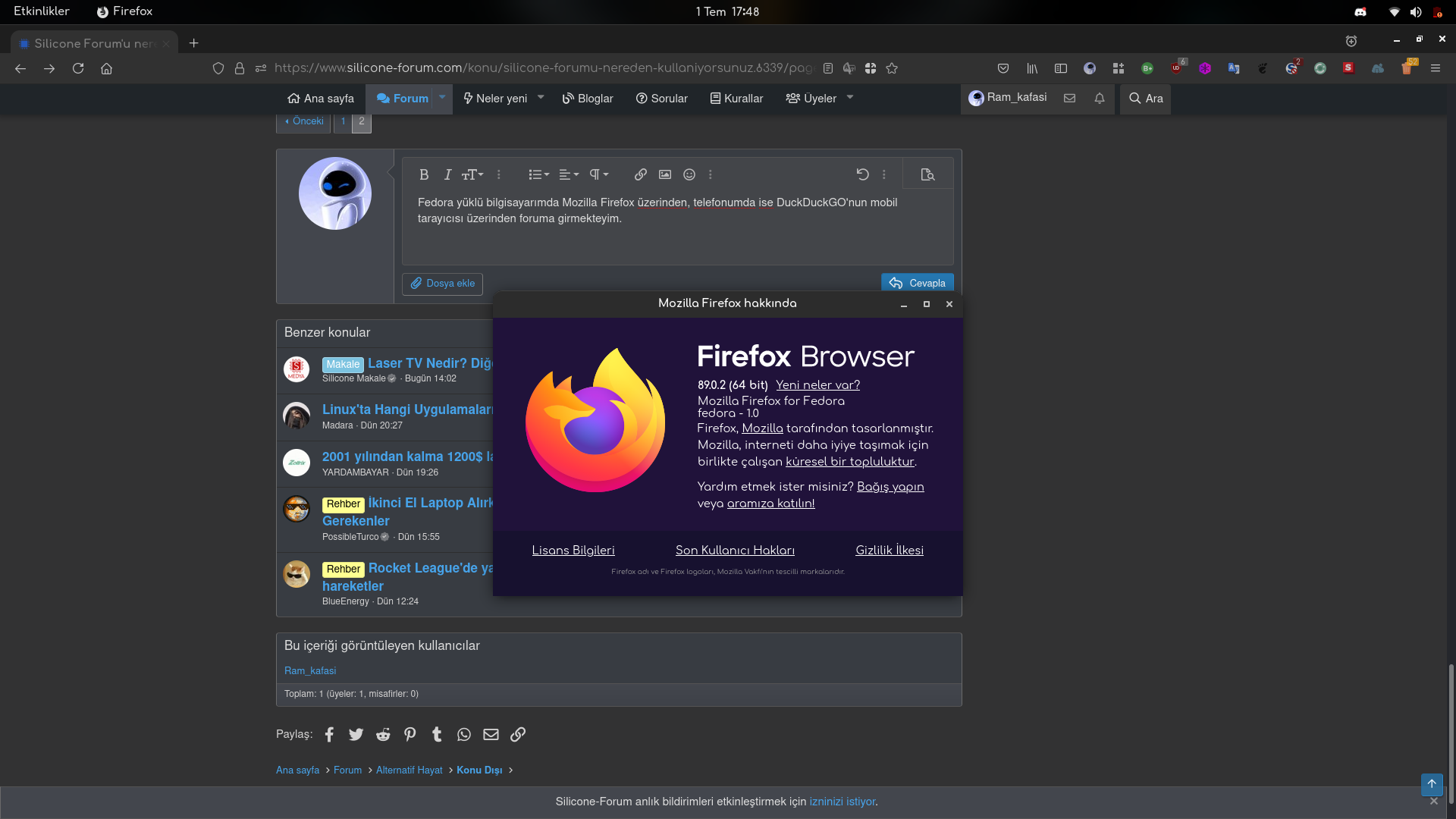Image resolution: width=1456 pixels, height=819 pixels.
Task: Open the system volume indicator
Action: click(1416, 12)
